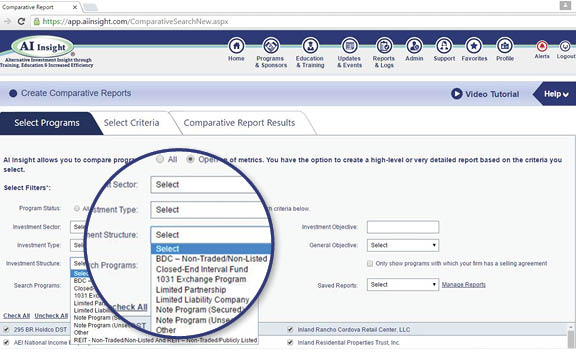The image size is (576, 360).
Task: View Alerts bell icon
Action: point(542,46)
